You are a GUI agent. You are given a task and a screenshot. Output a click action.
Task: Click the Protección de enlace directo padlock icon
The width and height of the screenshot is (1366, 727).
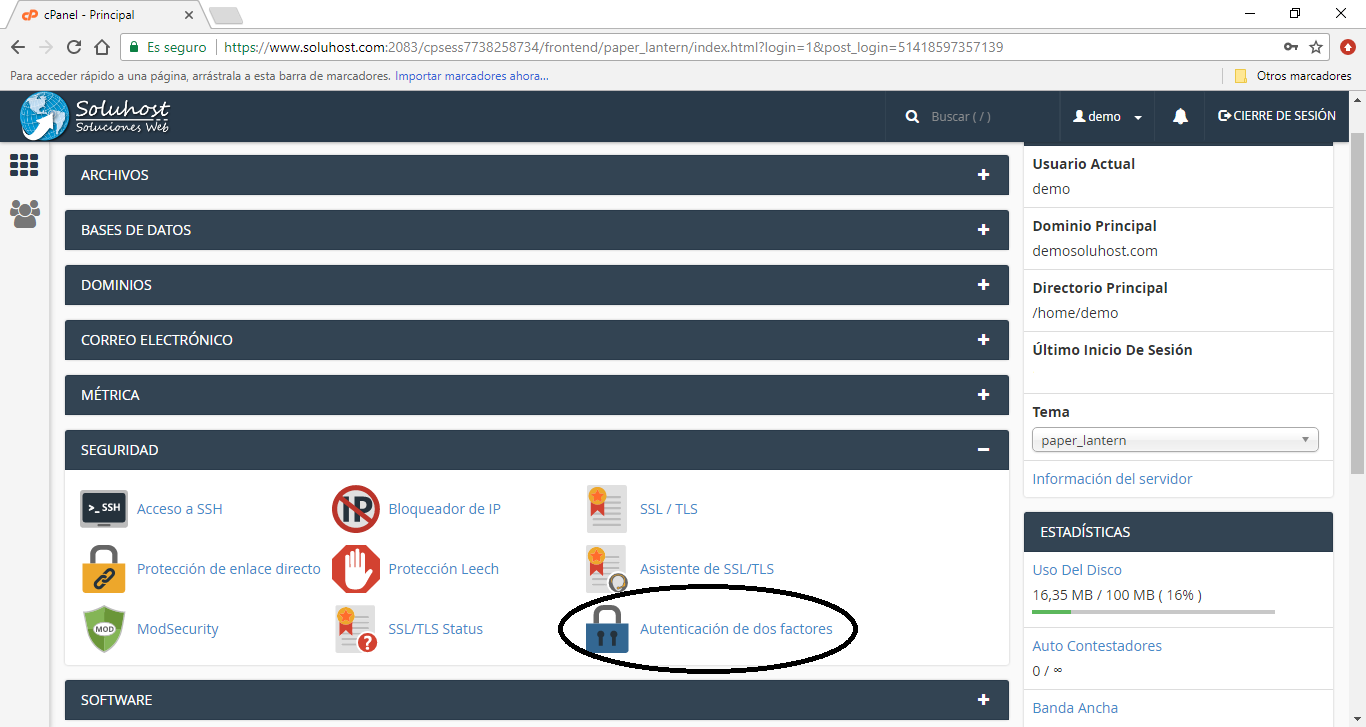(x=104, y=569)
